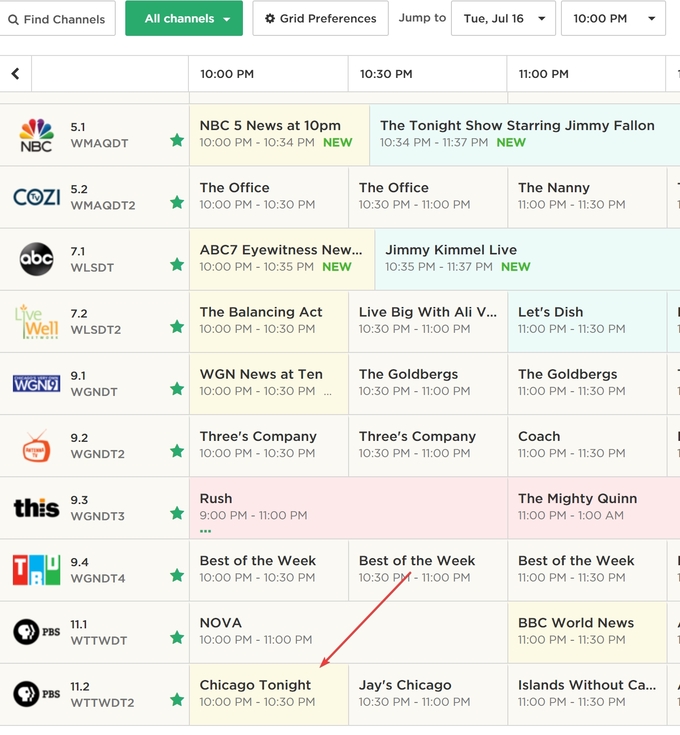Toggle favorite star for 9.4 WGNDT4
This screenshot has width=680, height=735.
[x=177, y=575]
